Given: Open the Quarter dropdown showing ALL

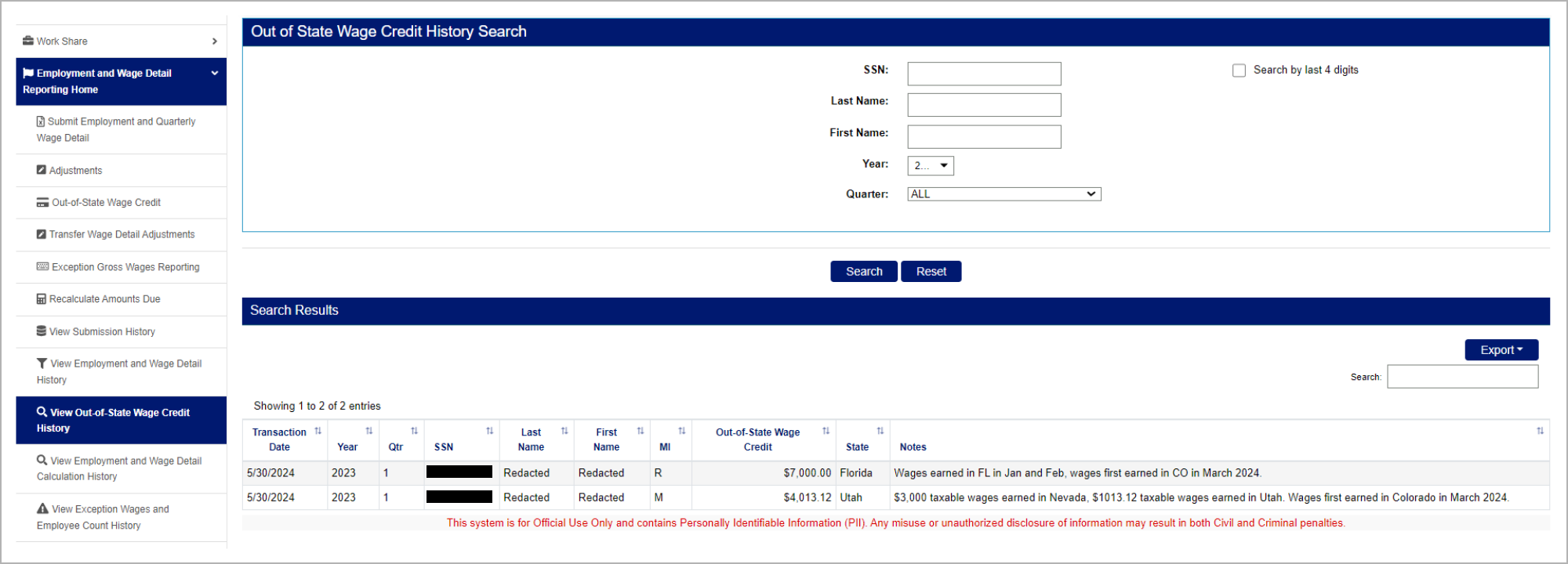Looking at the screenshot, I should click(1004, 194).
